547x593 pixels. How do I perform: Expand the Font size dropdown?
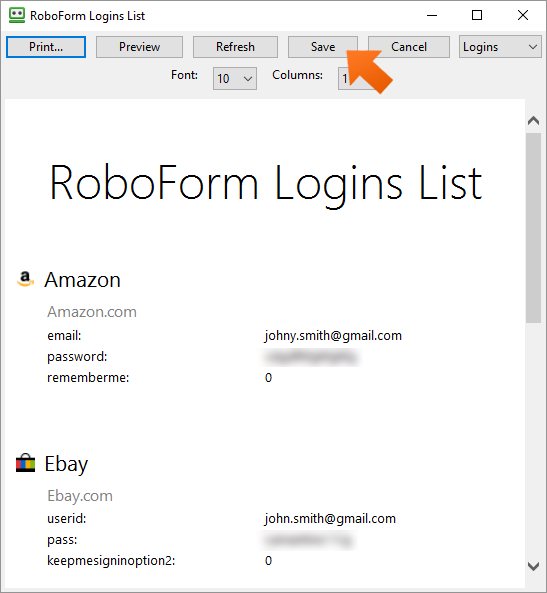pos(235,79)
